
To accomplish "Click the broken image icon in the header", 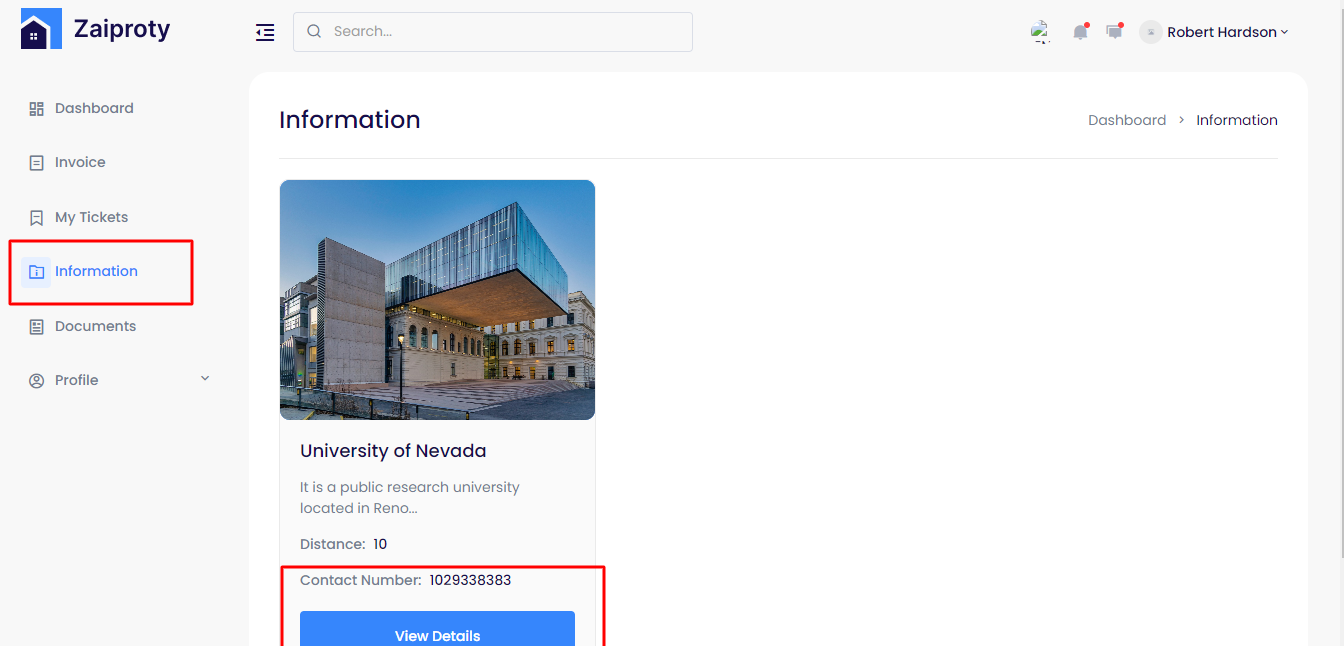I will [x=1041, y=32].
